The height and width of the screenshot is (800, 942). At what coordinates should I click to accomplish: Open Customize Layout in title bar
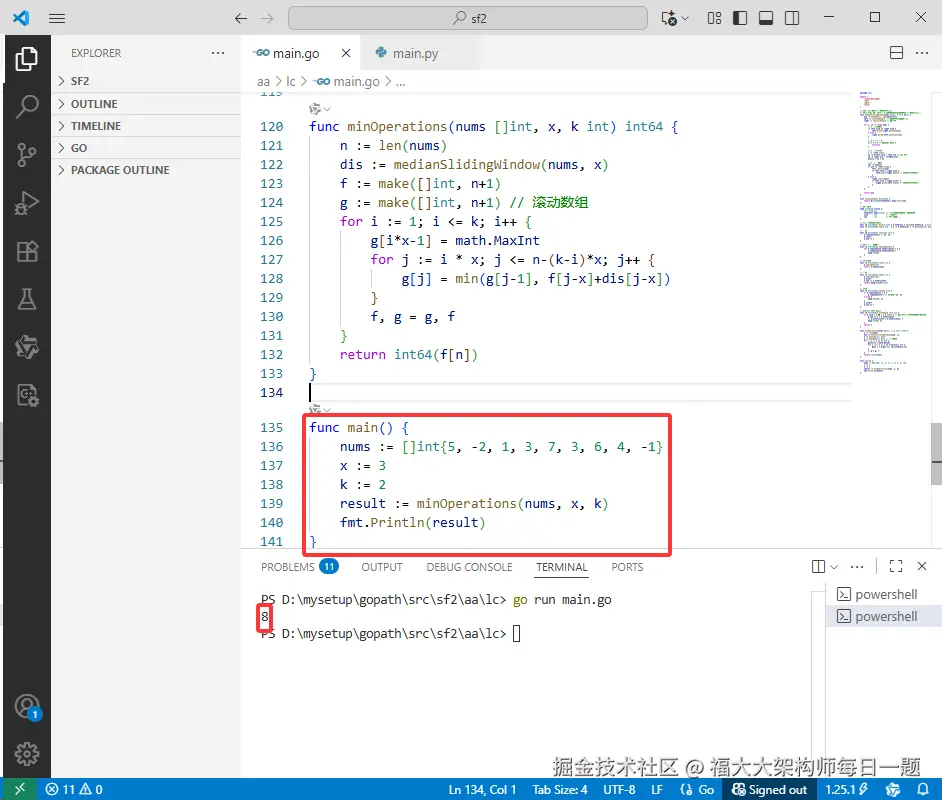click(x=714, y=18)
